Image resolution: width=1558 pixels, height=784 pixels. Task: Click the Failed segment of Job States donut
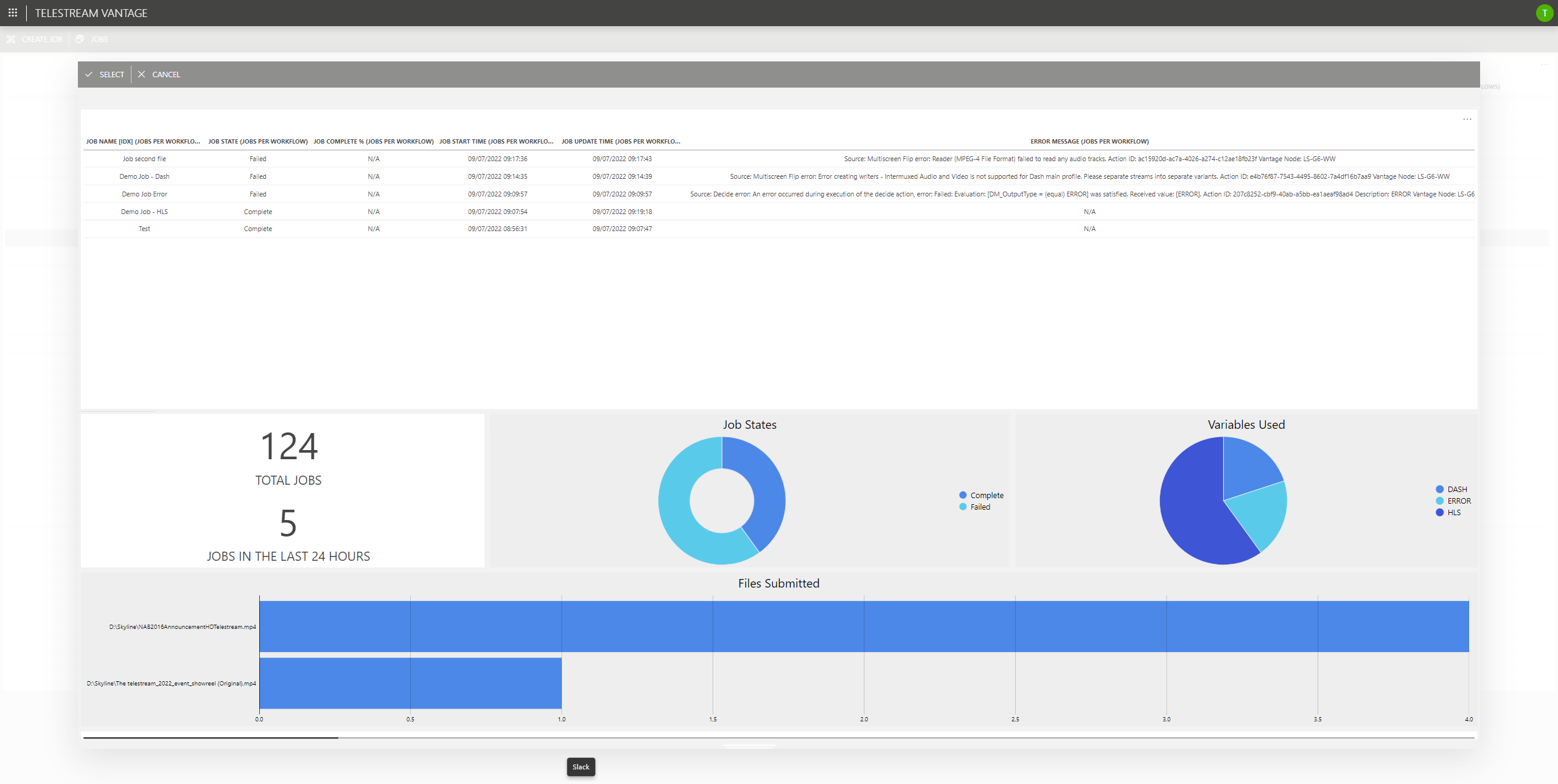tap(677, 517)
